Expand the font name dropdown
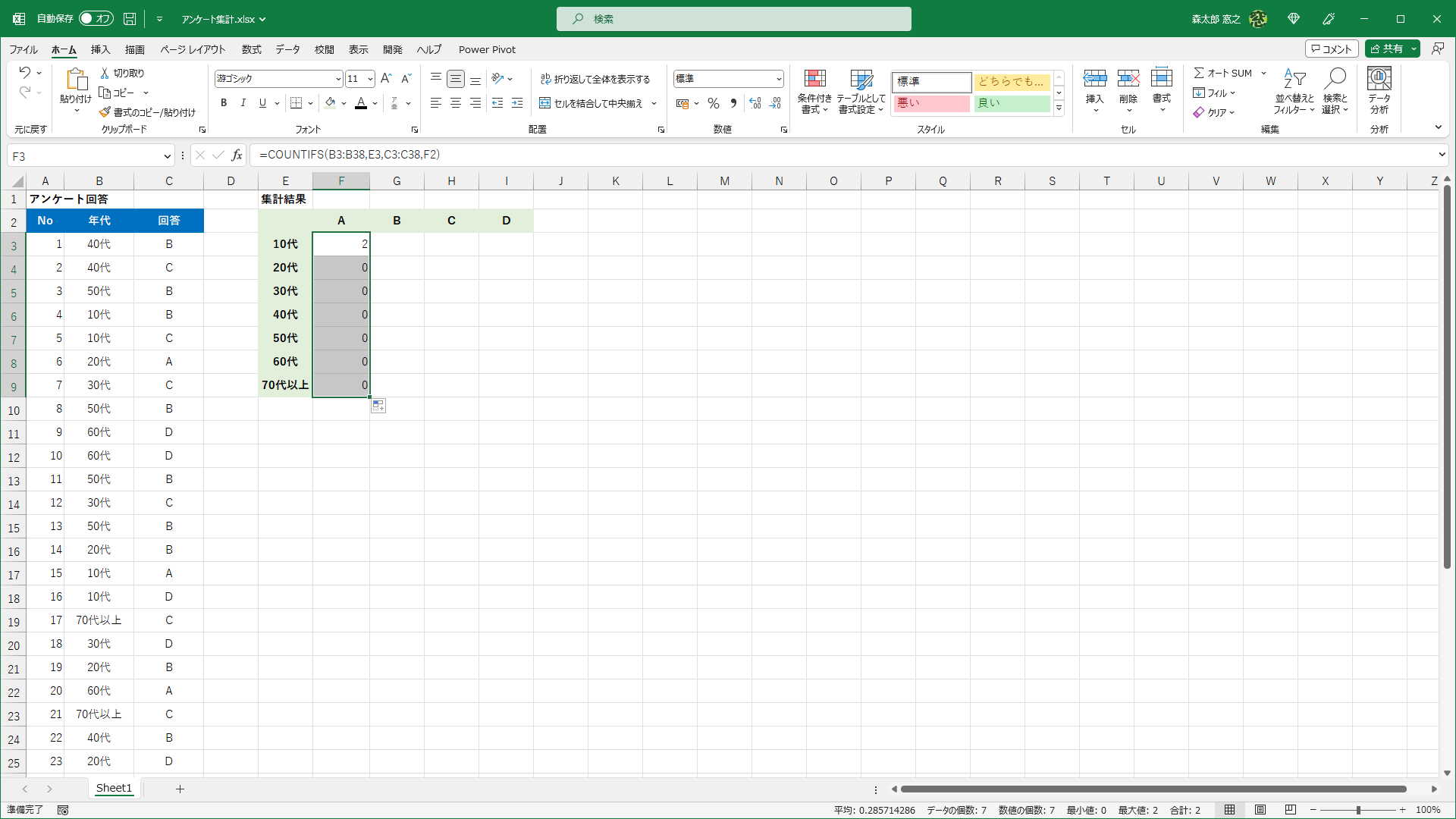This screenshot has width=1456, height=819. (338, 79)
